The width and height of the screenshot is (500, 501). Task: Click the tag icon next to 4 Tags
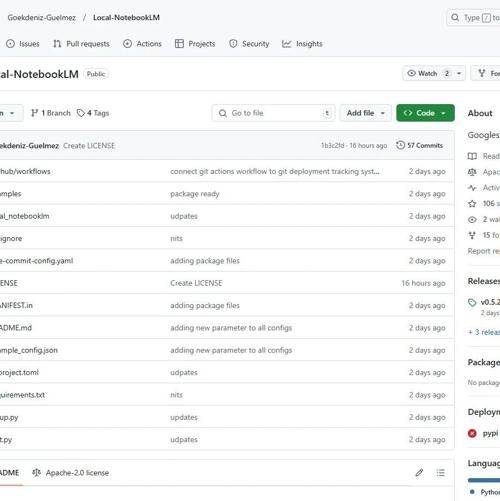[81, 113]
